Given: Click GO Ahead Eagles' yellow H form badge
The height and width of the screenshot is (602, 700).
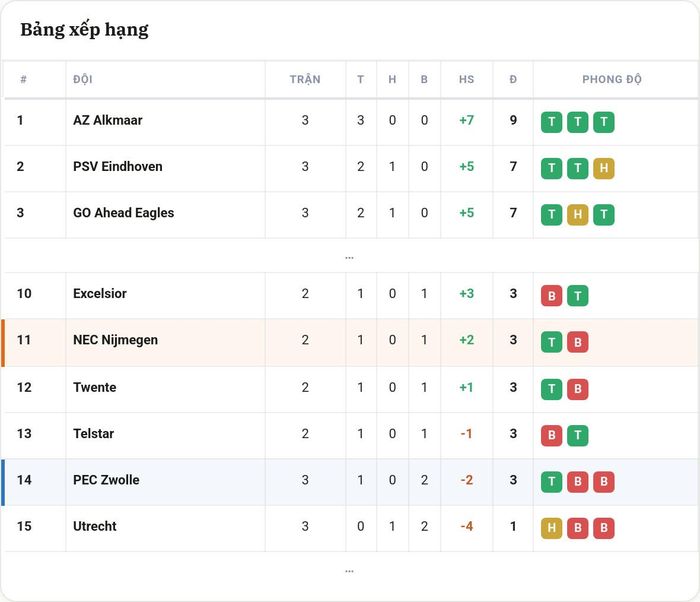Looking at the screenshot, I should tap(577, 215).
